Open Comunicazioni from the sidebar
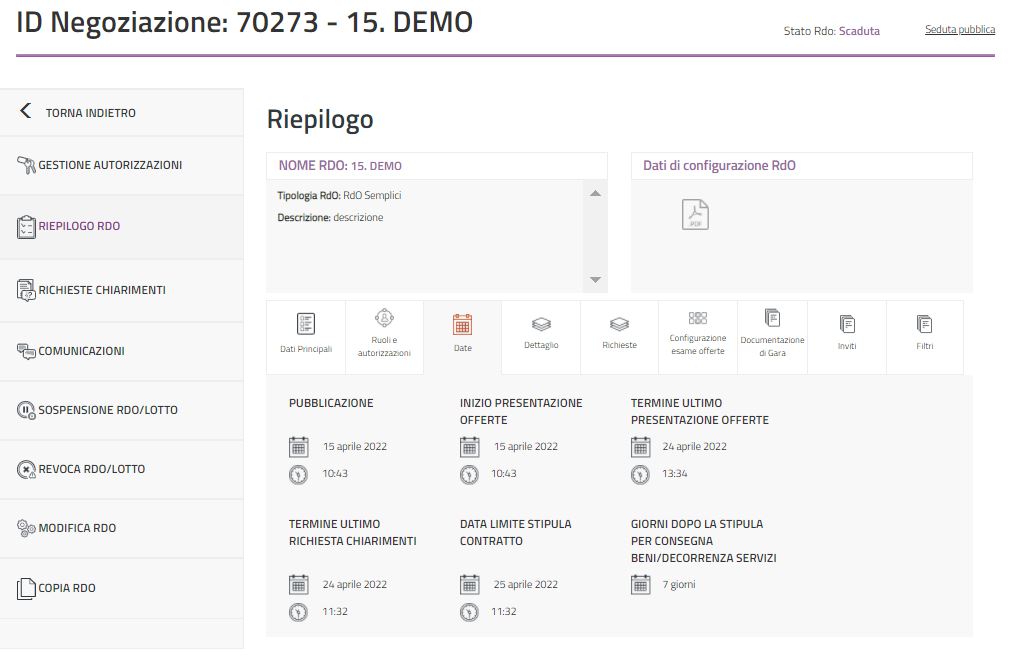1025x656 pixels. (x=81, y=351)
